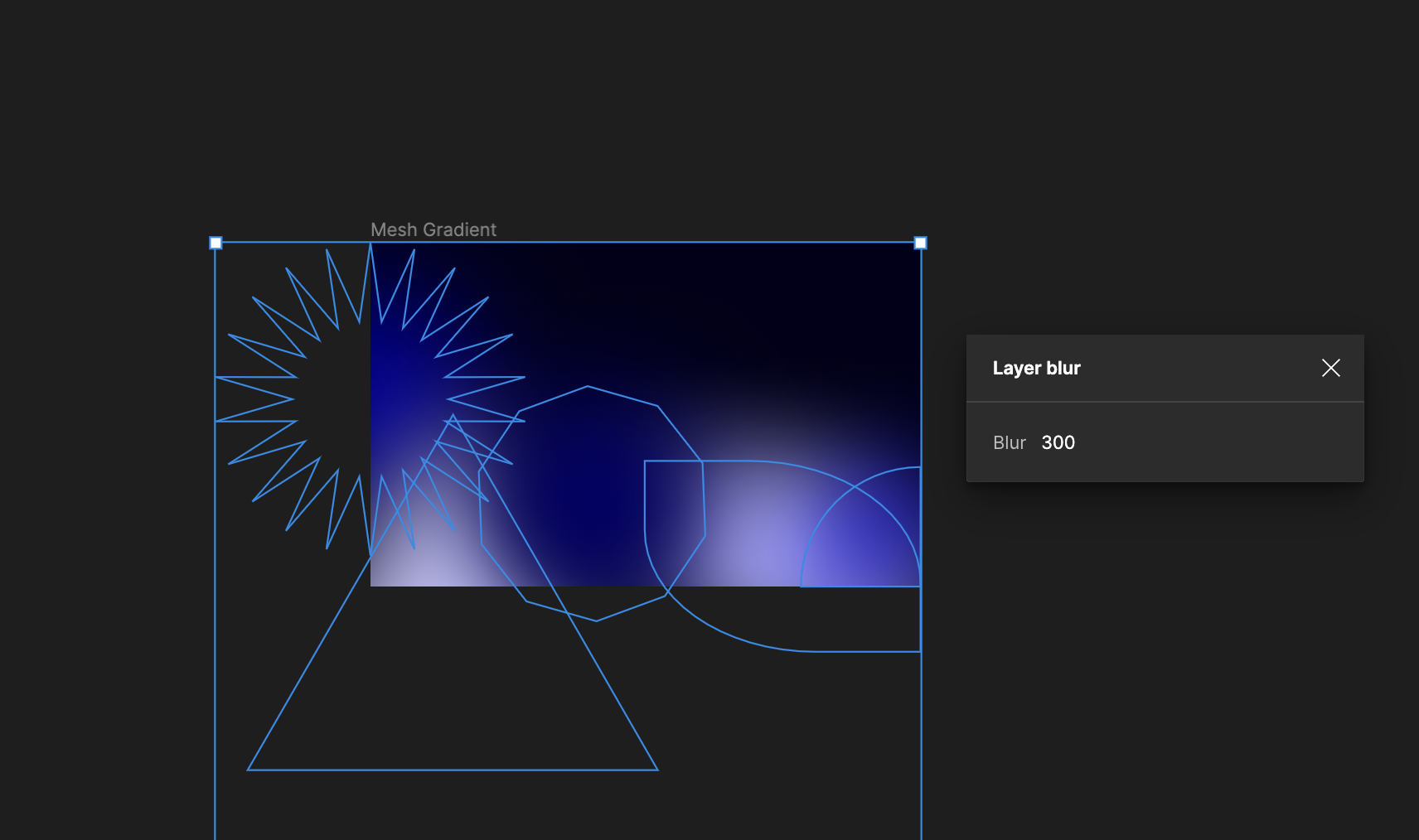Click the center of the blurred gradient image
The height and width of the screenshot is (840, 1419).
[645, 414]
